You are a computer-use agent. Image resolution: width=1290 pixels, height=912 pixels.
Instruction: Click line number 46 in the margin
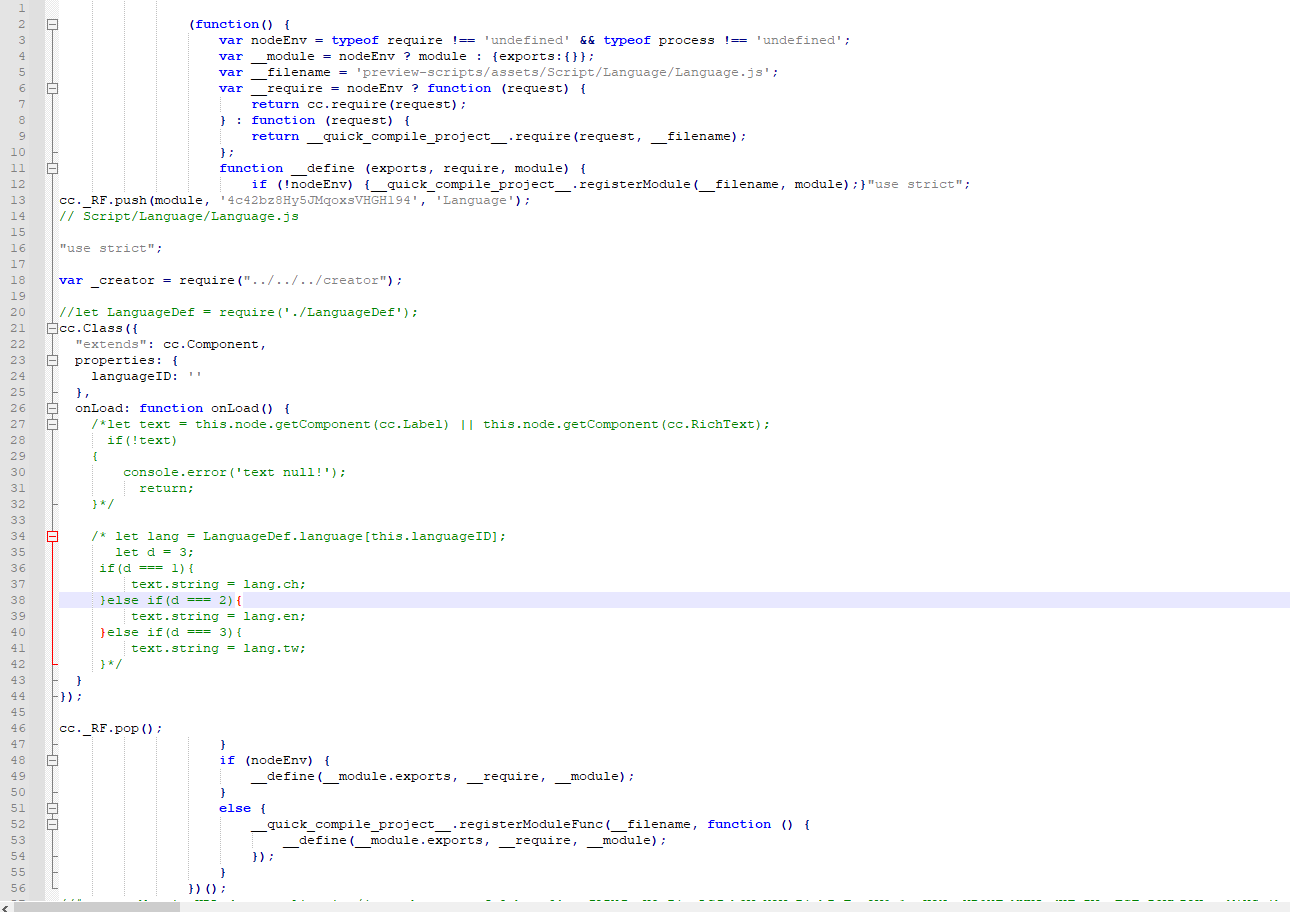coord(19,728)
